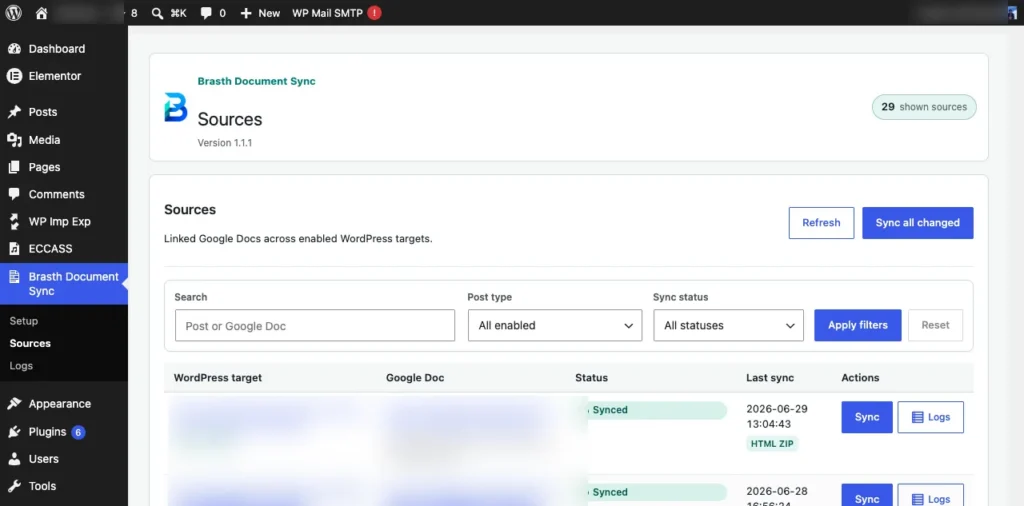Open the Dashboard menu

click(x=57, y=49)
